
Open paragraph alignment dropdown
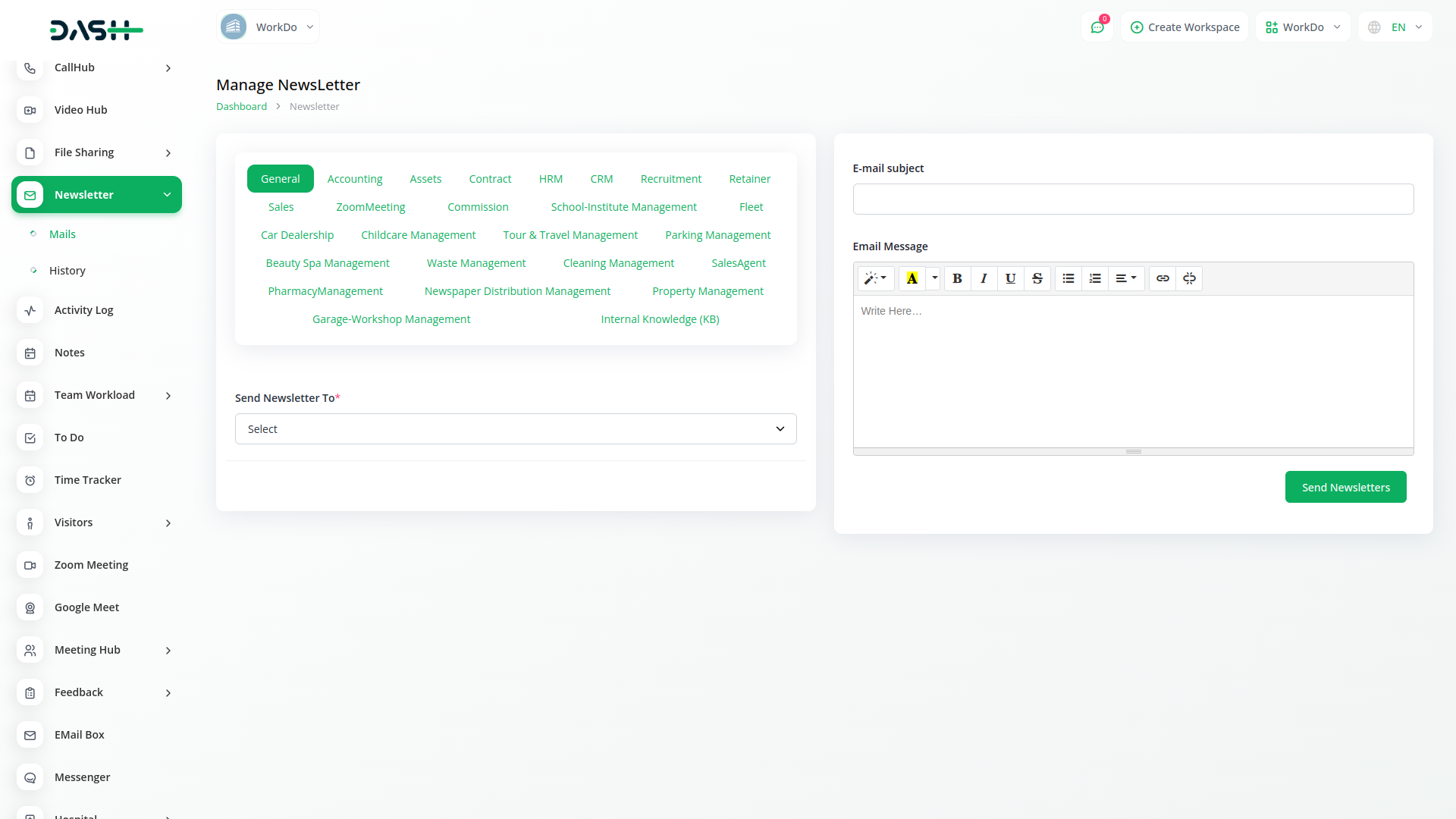click(x=1125, y=278)
